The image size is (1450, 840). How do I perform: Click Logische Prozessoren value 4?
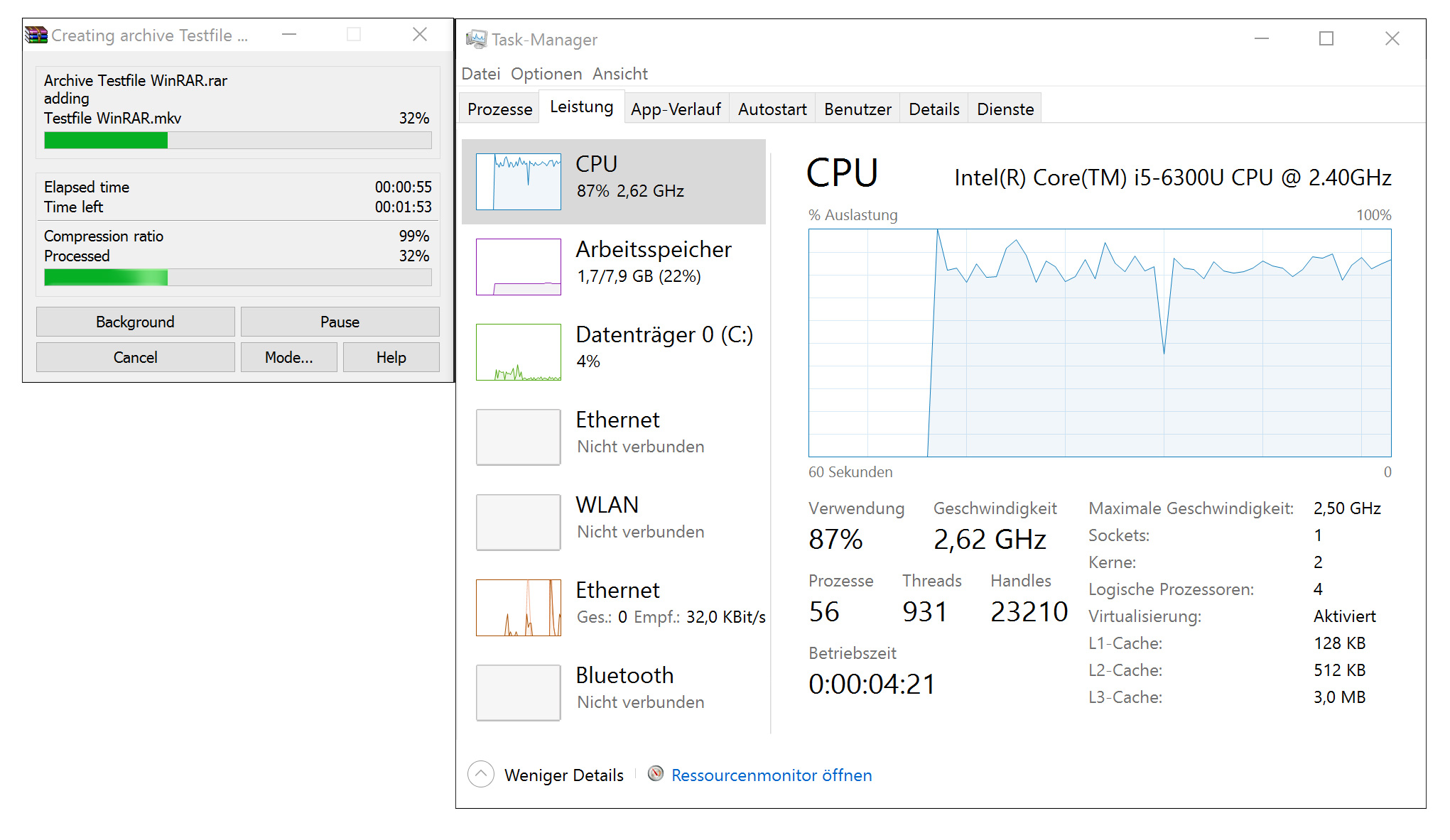tap(1318, 589)
